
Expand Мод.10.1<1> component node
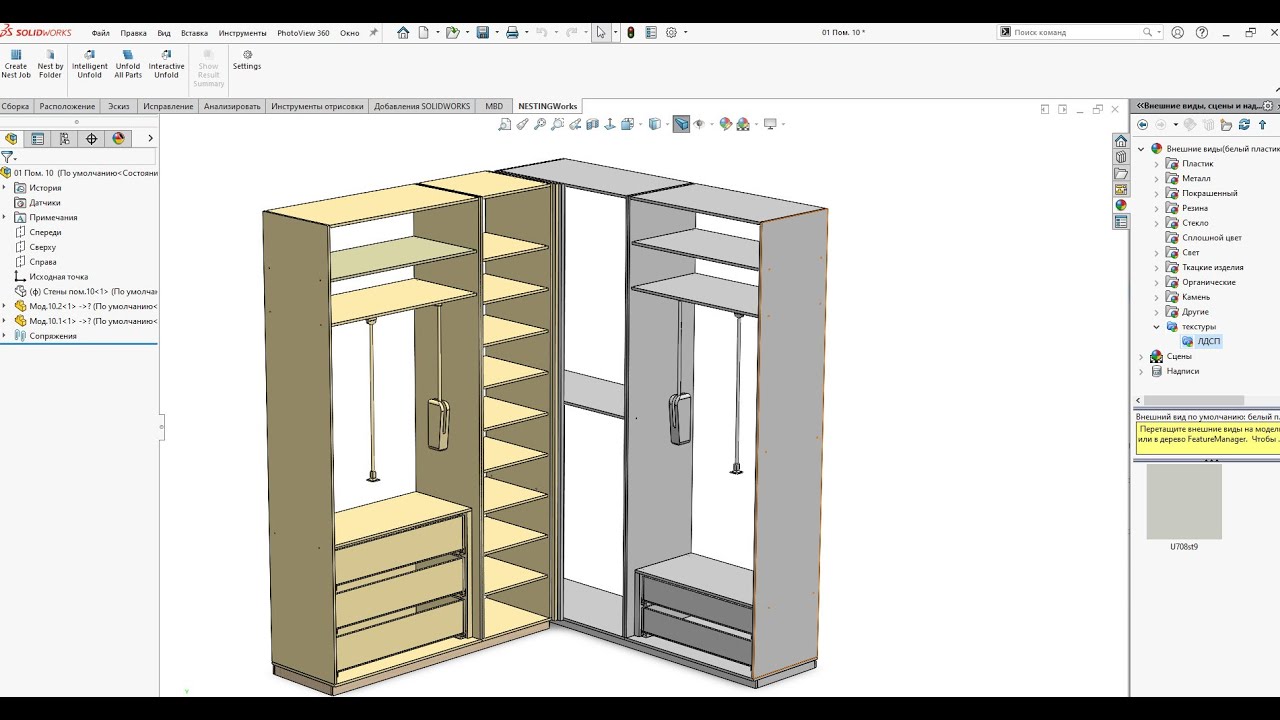pos(5,321)
